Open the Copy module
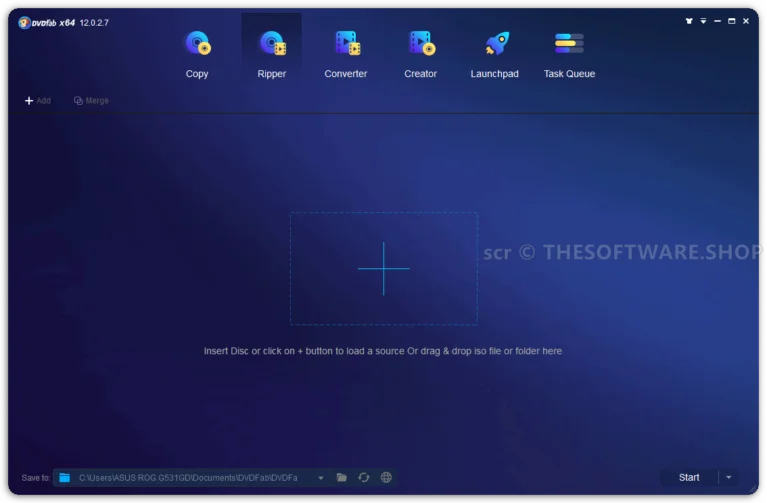Image resolution: width=767 pixels, height=503 pixels. click(197, 54)
